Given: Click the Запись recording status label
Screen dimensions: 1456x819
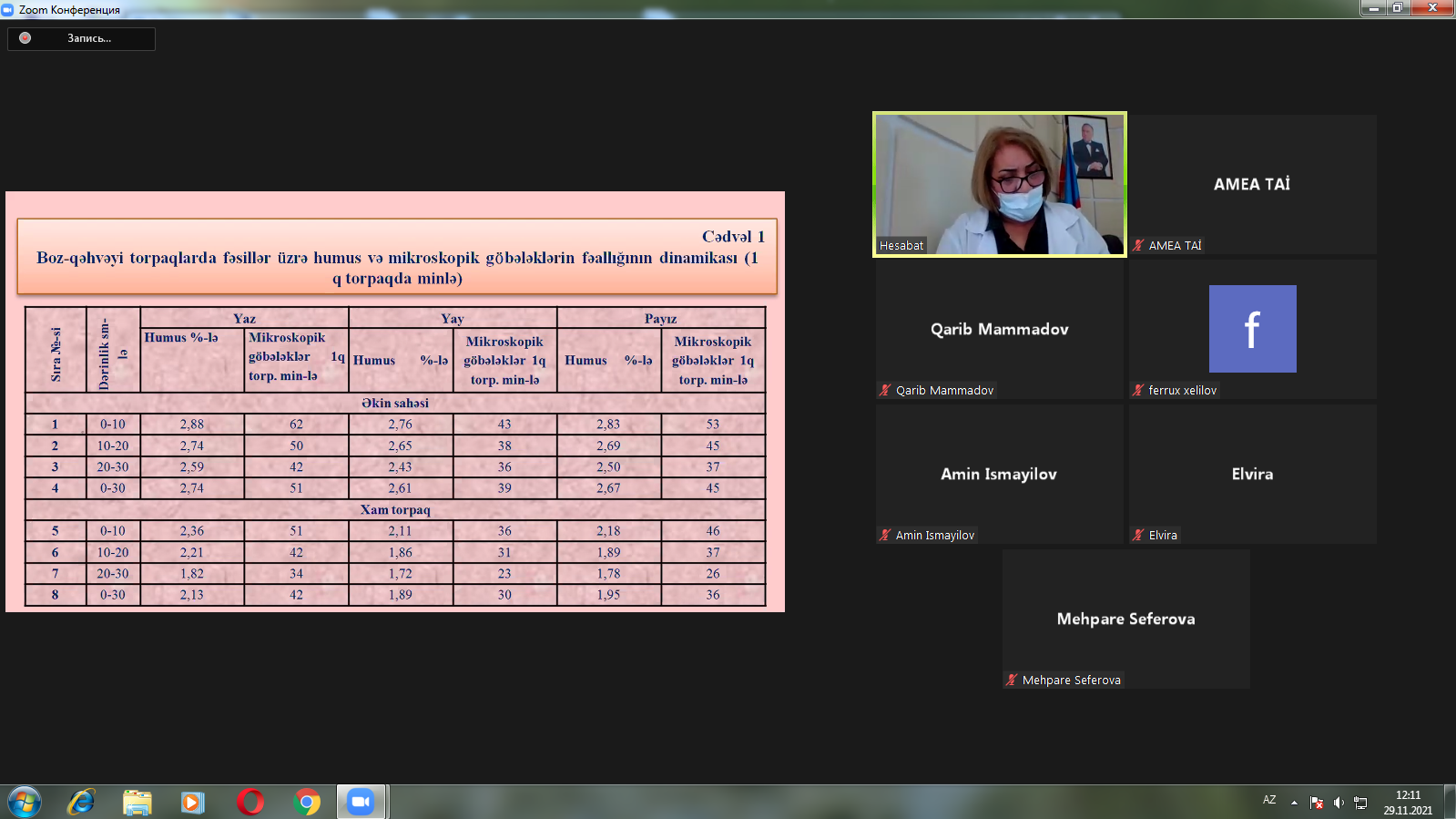Looking at the screenshot, I should [x=89, y=38].
